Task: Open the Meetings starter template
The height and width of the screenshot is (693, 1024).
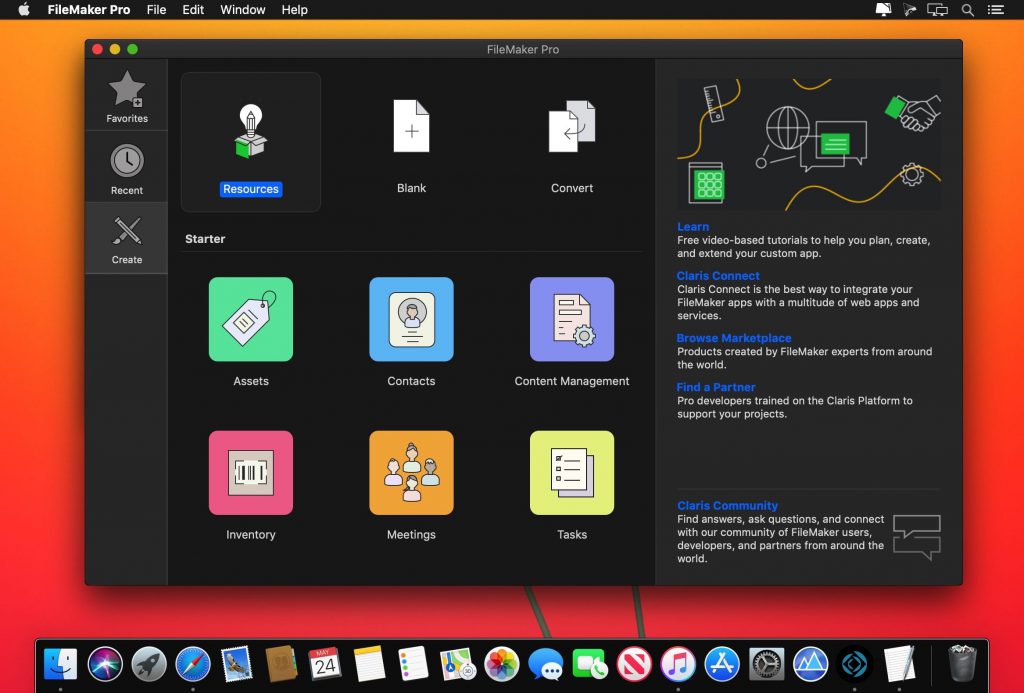Action: click(411, 473)
